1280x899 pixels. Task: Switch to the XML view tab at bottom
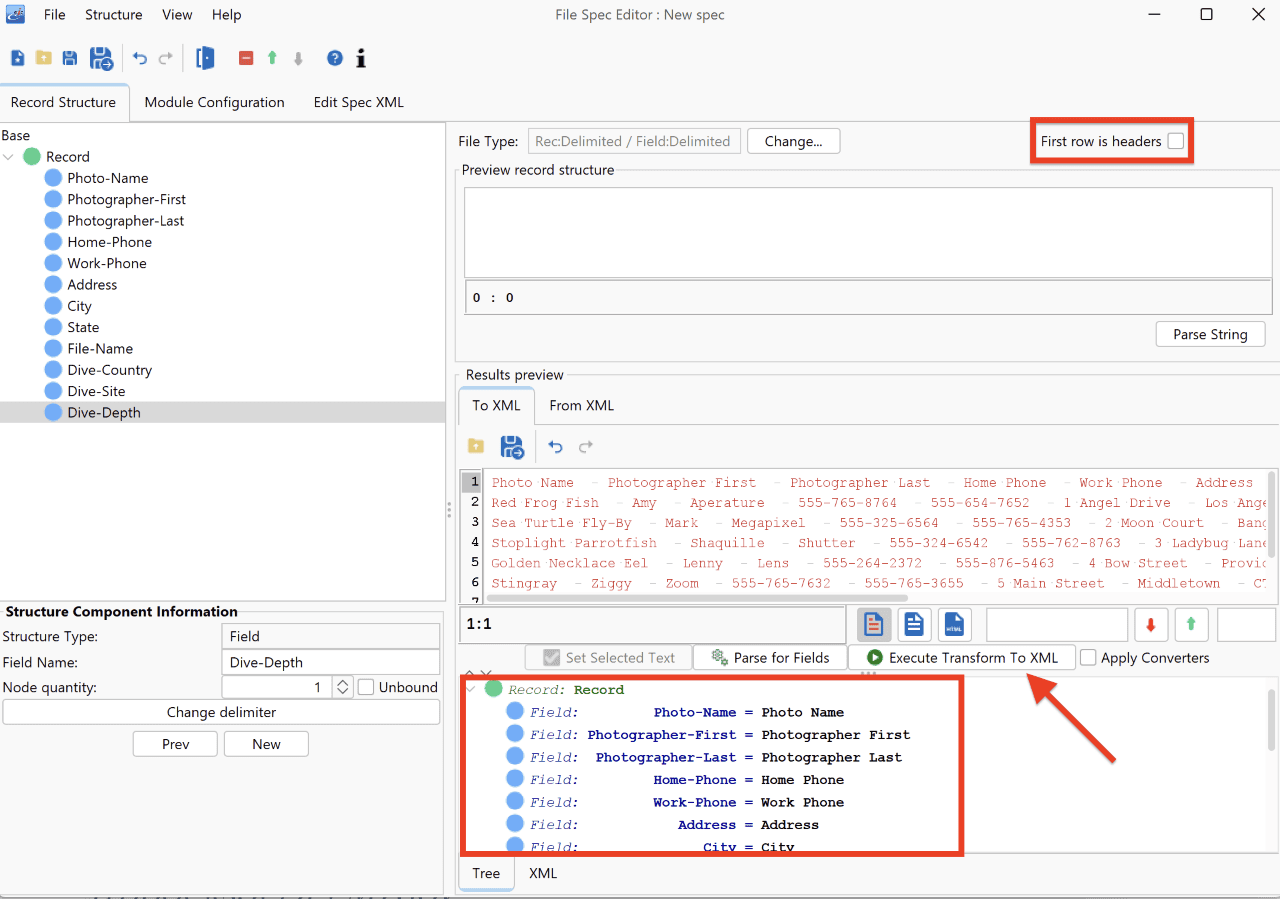[543, 873]
